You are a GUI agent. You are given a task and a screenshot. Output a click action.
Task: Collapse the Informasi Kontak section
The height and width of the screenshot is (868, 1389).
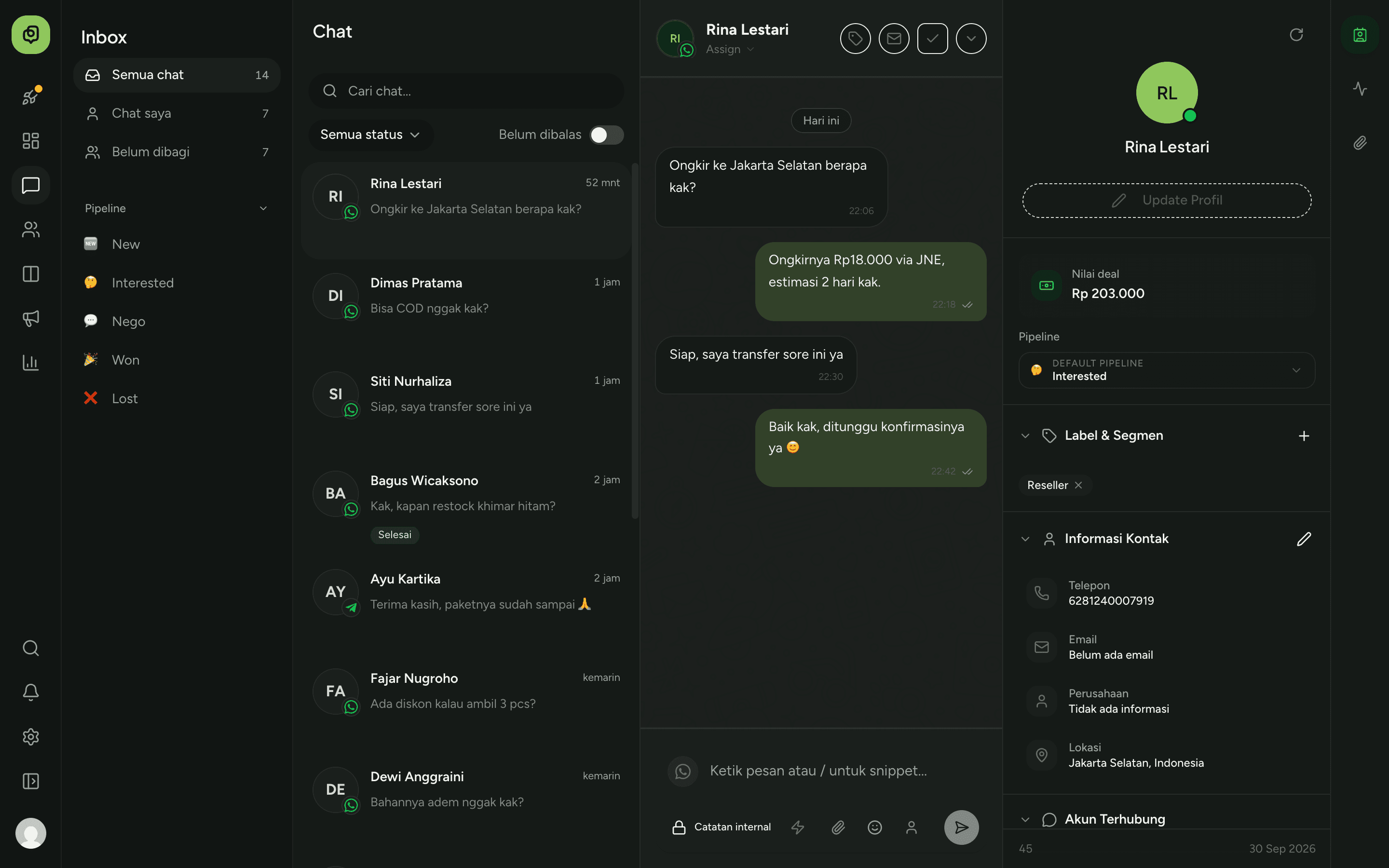click(x=1025, y=539)
